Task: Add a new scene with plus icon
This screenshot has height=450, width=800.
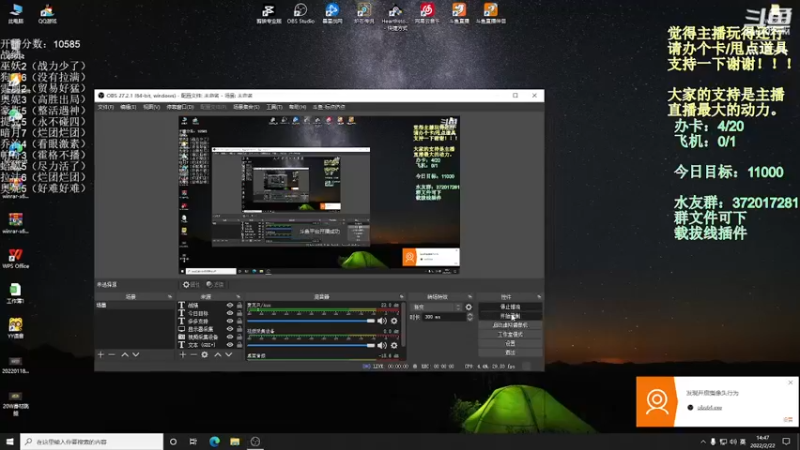Action: click(x=101, y=355)
